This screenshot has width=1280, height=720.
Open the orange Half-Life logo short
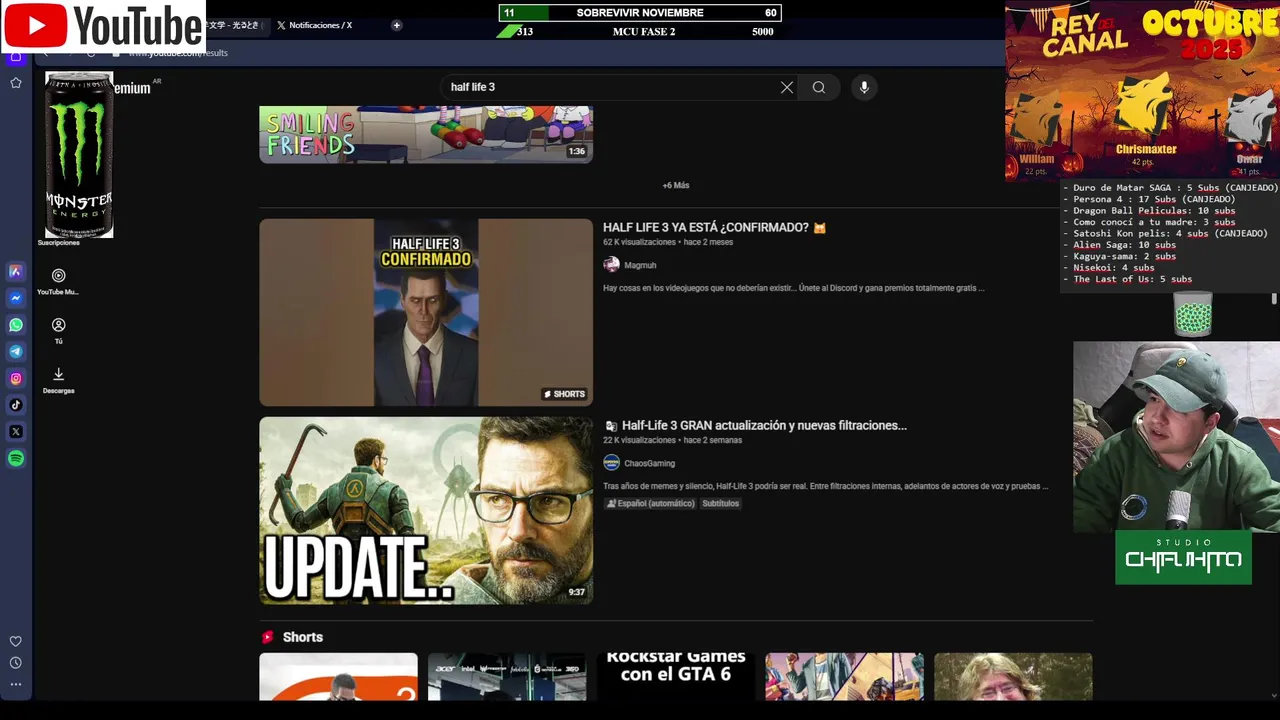click(x=338, y=677)
